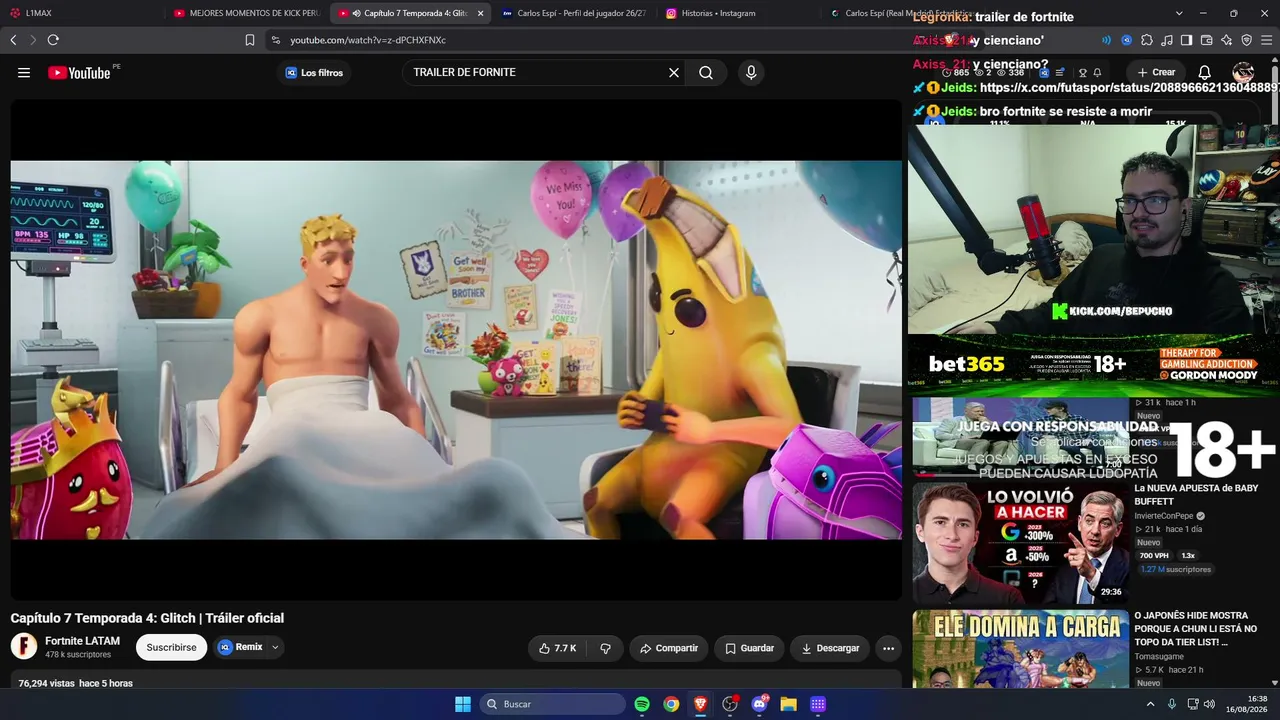The height and width of the screenshot is (720, 1280).
Task: Click the Remix button
Action: pyautogui.click(x=240, y=648)
